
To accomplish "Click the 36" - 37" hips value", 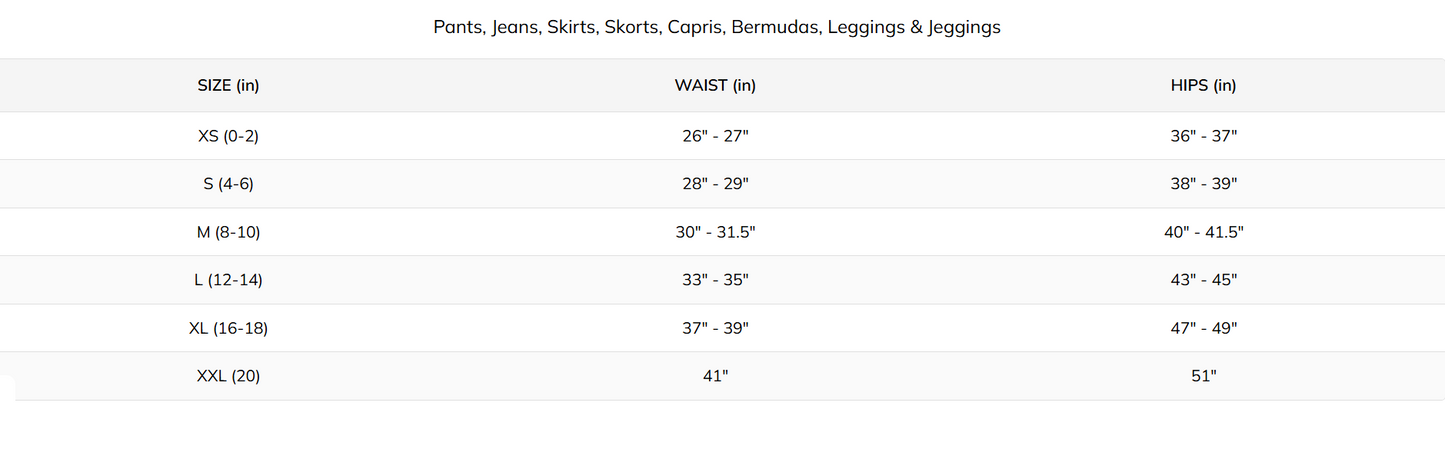I will click(1203, 136).
